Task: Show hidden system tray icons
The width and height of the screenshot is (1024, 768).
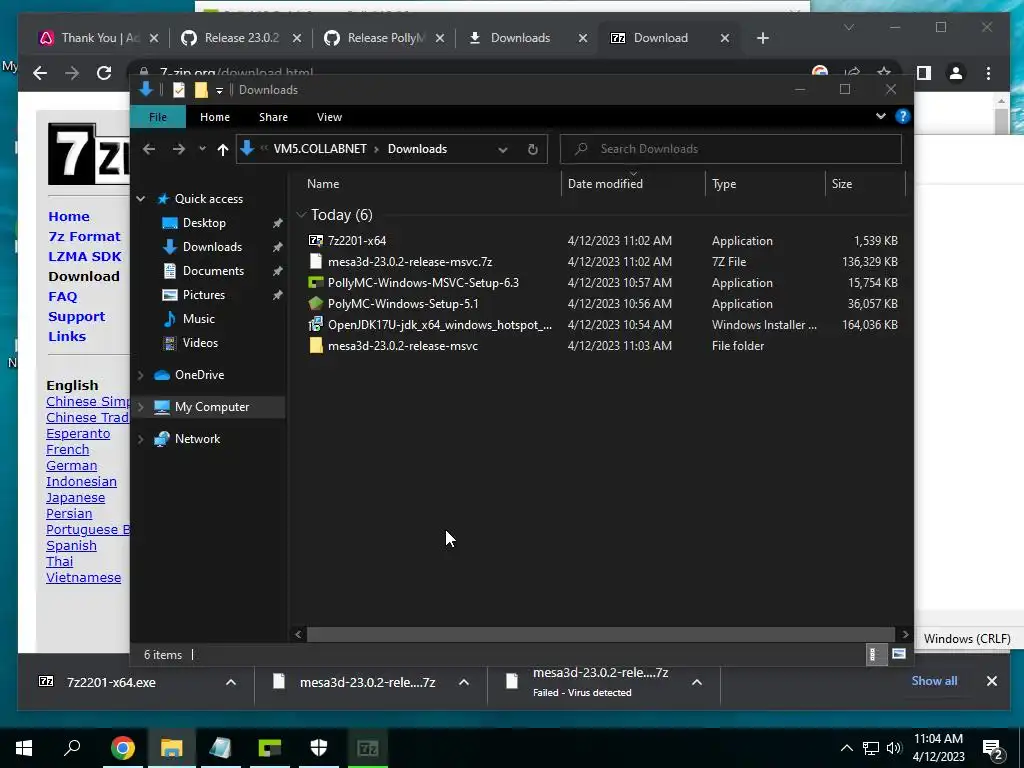Action: 846,748
